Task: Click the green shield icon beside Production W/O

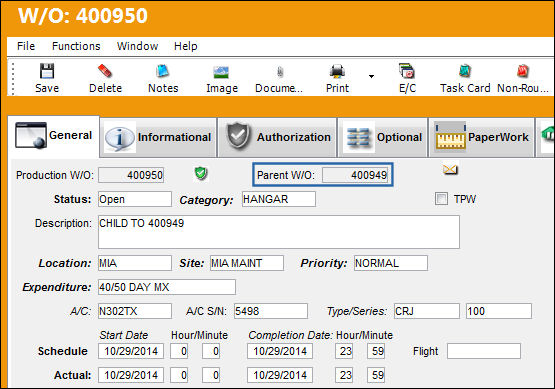Action: [201, 173]
